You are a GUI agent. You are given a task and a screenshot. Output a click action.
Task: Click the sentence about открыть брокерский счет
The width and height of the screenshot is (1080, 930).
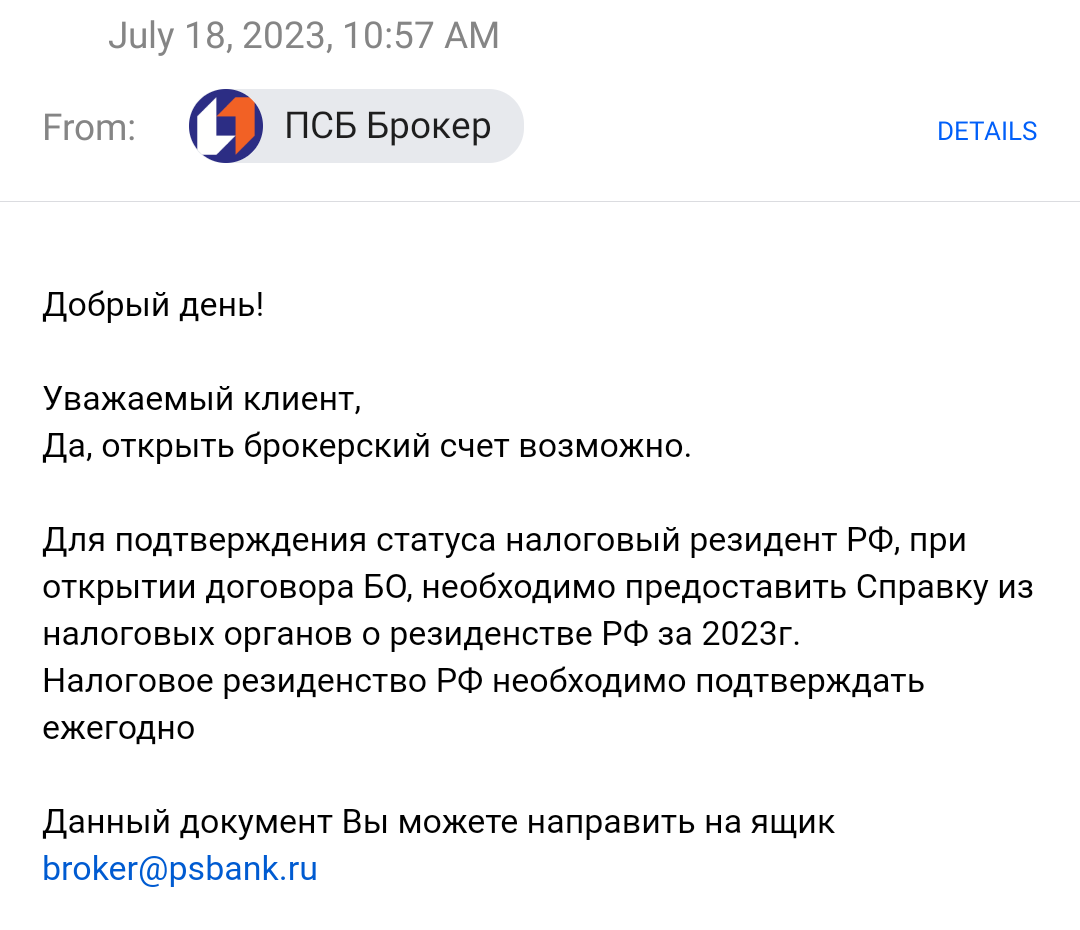coord(367,446)
